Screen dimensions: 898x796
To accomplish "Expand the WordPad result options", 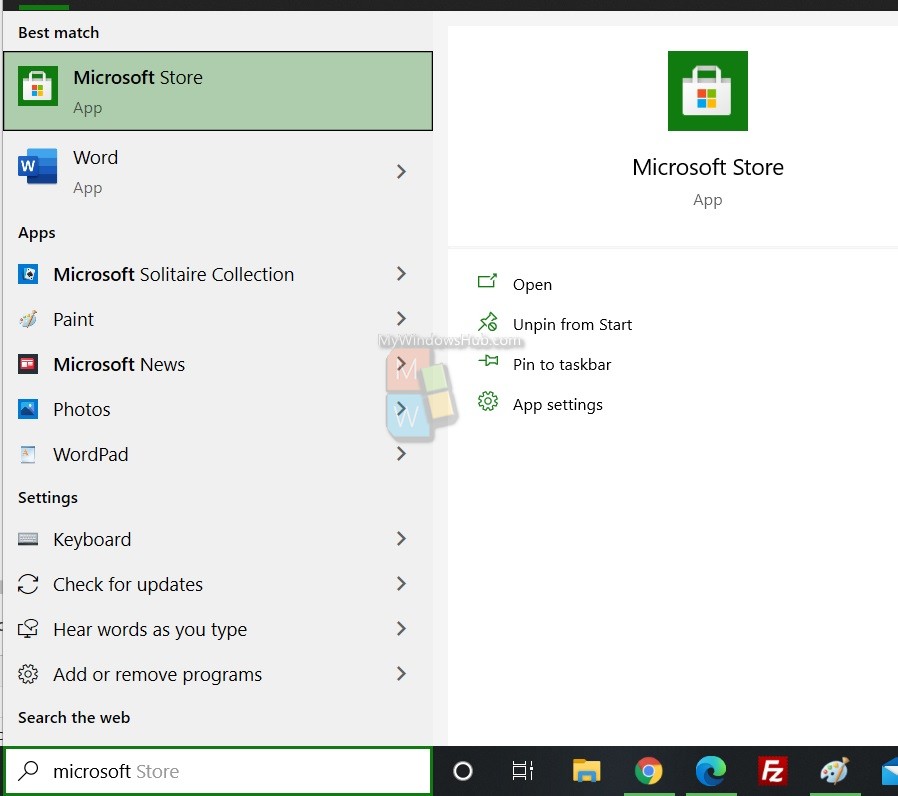I will click(x=401, y=454).
